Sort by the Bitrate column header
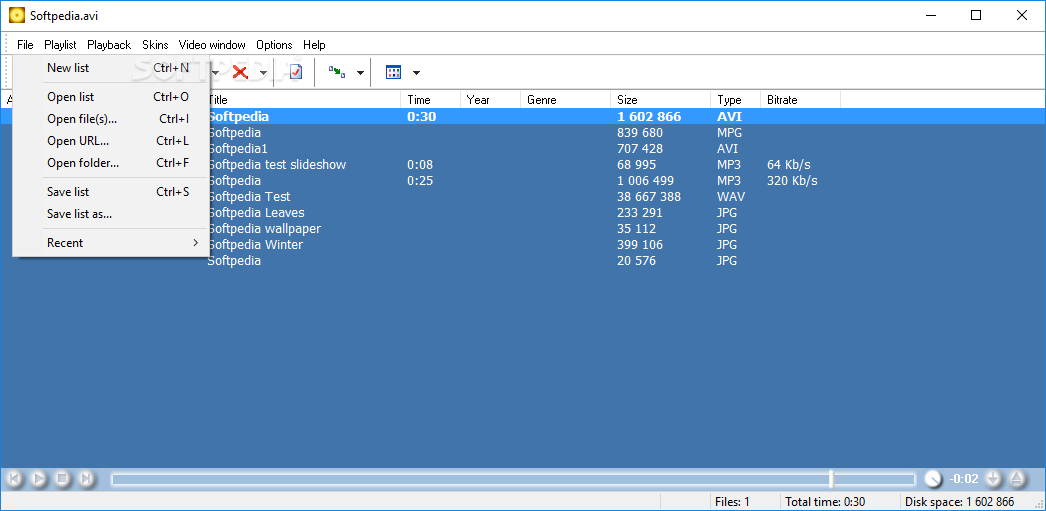Screen dimensions: 1046x511 [x=801, y=100]
